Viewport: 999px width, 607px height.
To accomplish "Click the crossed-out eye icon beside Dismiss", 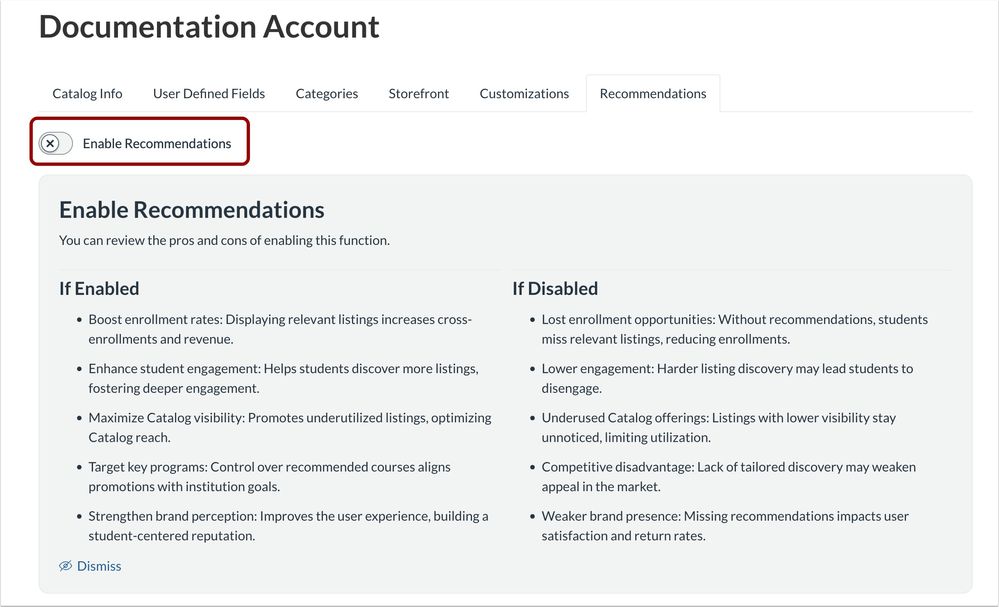I will (66, 566).
